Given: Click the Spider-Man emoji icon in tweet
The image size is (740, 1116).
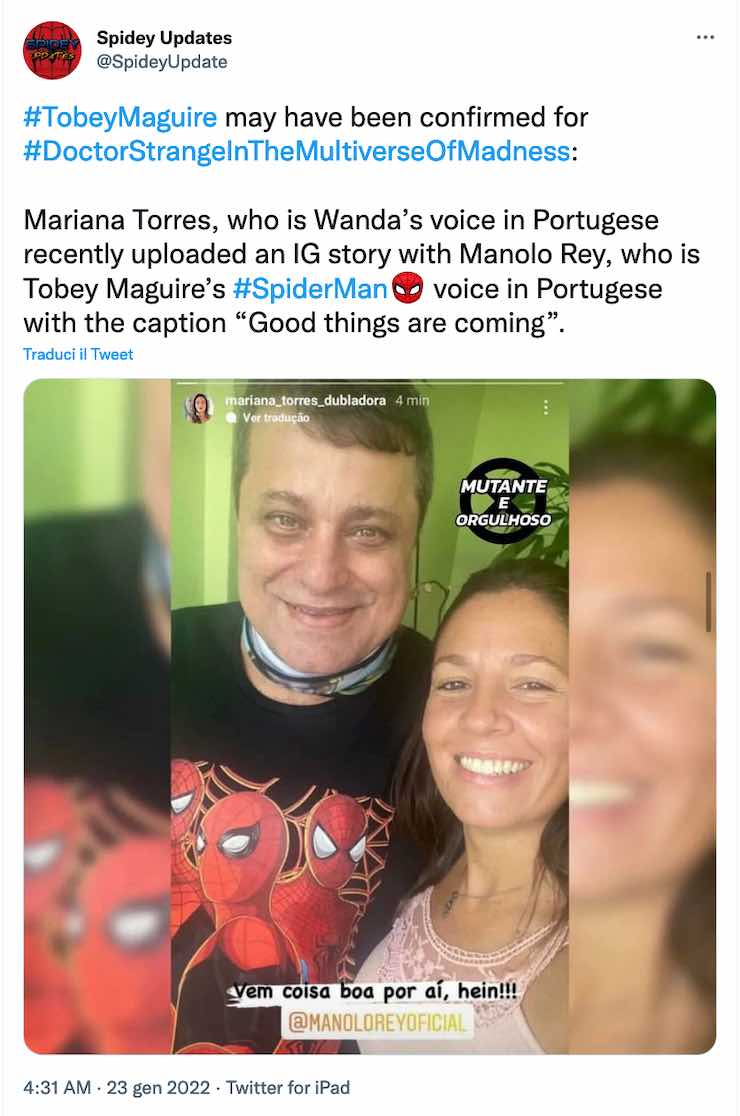Looking at the screenshot, I should click(408, 288).
